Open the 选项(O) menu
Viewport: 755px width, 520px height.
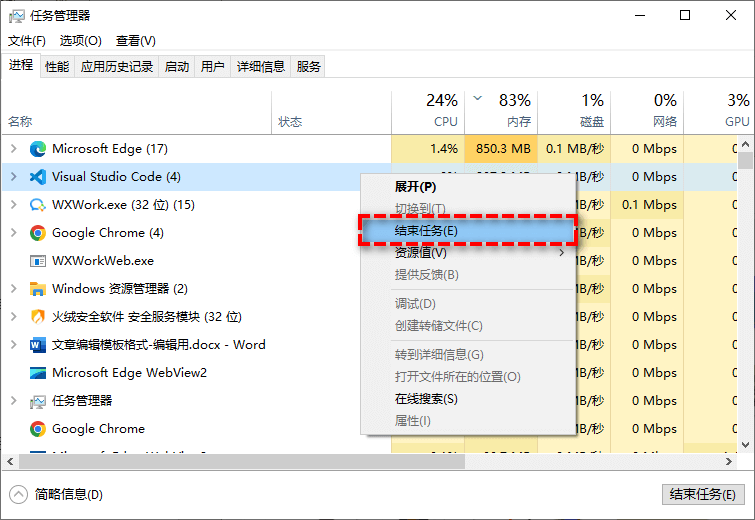pos(80,41)
